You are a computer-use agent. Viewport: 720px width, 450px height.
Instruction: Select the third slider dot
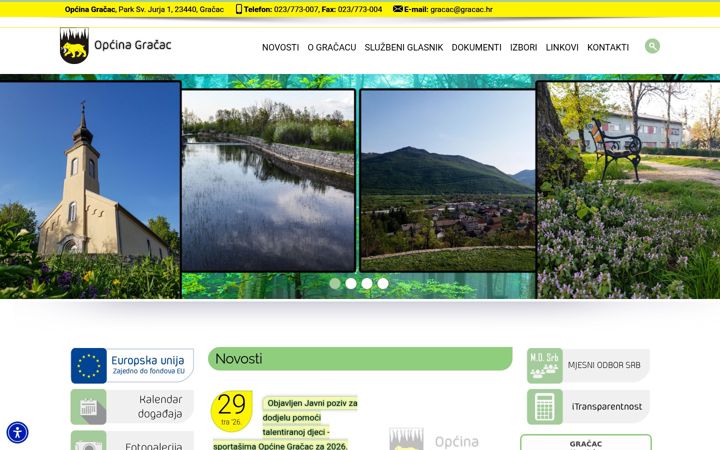tap(367, 284)
